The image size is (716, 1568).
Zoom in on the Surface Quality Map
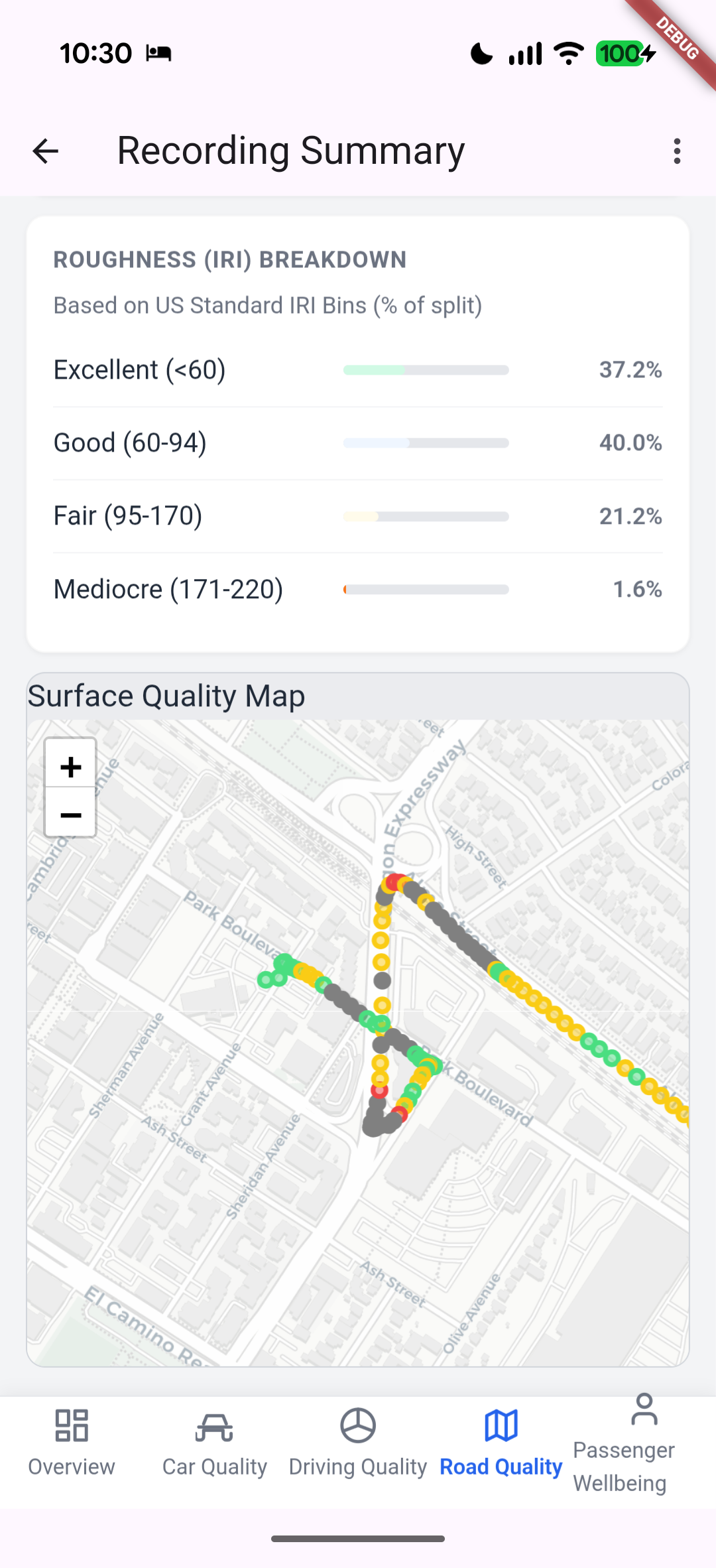click(x=70, y=767)
